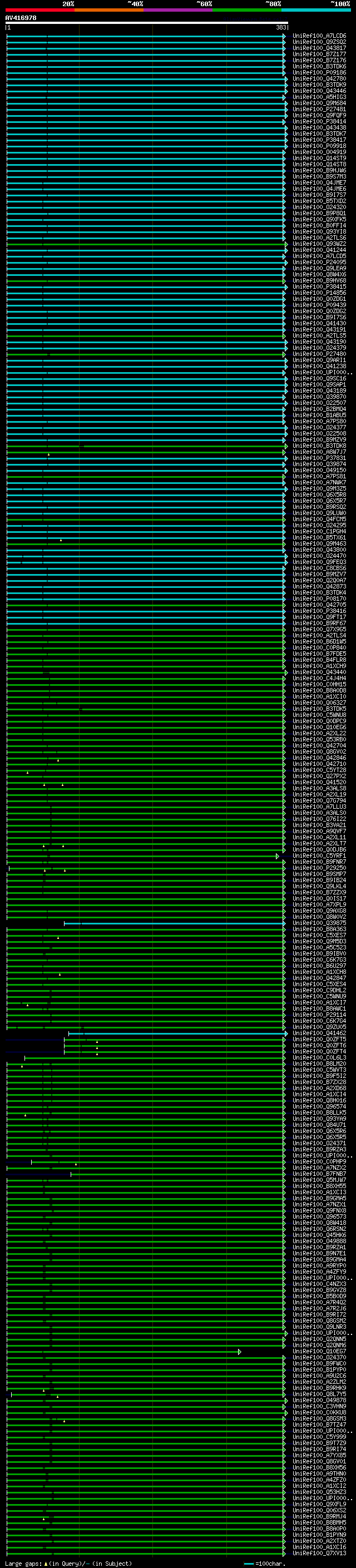Viewport: 356px width, 1568px height.
Task: Select hit label UniRef100_P29250
Action: [319, 868]
